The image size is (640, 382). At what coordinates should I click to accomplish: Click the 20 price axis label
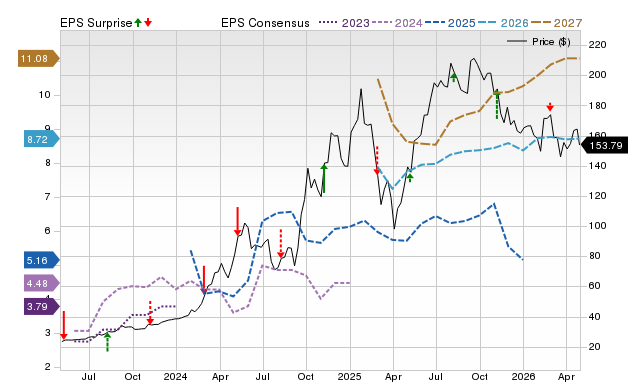click(594, 346)
